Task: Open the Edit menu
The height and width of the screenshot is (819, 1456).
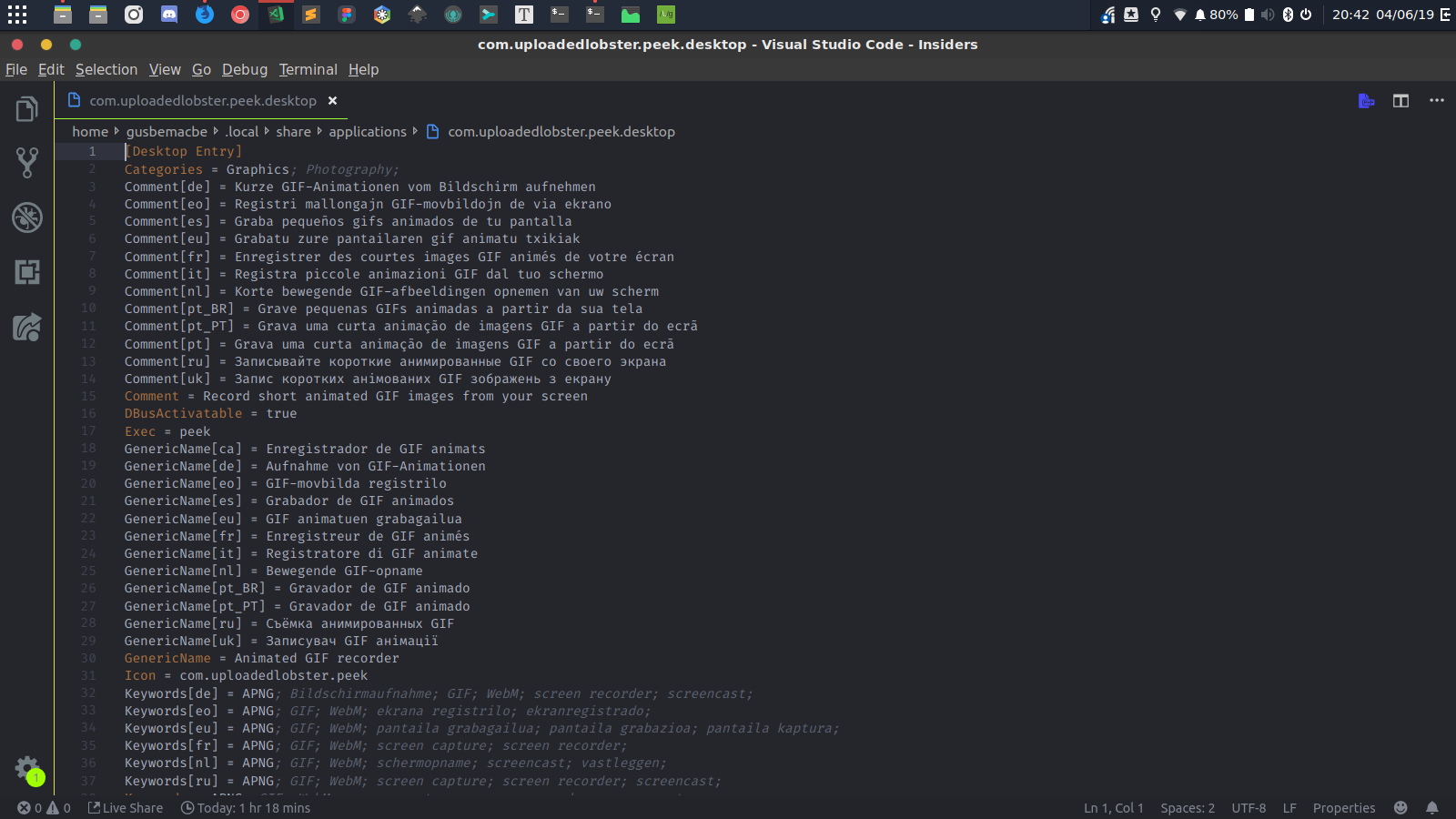Action: (51, 69)
